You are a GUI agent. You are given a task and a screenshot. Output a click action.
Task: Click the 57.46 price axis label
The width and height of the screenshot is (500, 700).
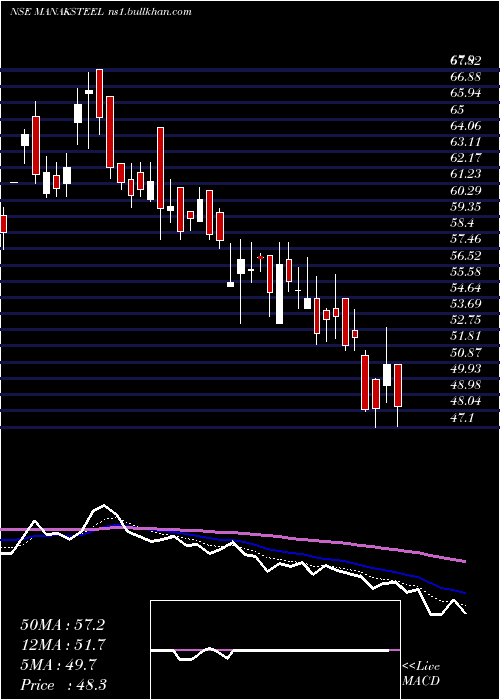coord(466,239)
